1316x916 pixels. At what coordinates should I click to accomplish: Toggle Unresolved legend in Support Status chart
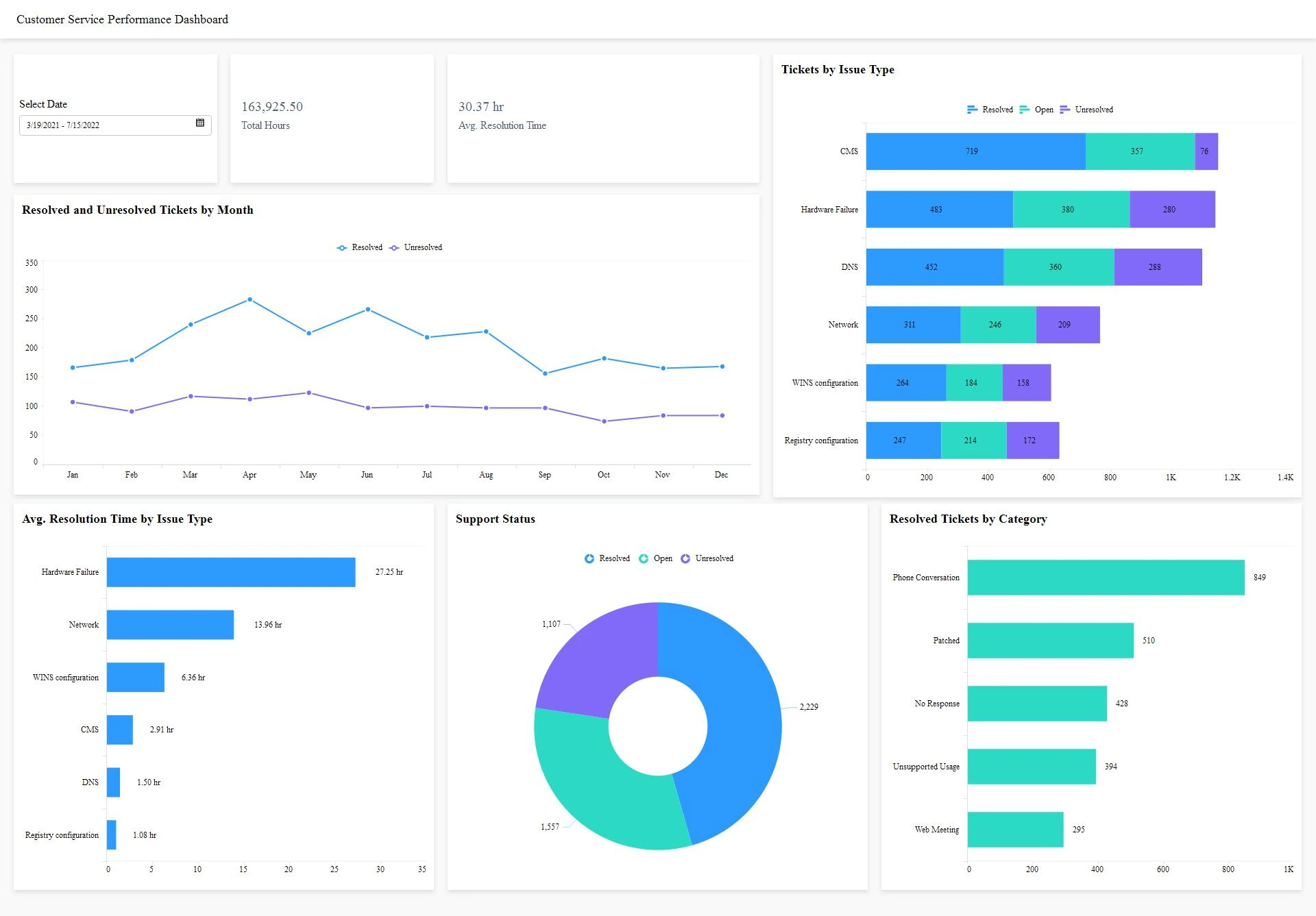tap(707, 558)
